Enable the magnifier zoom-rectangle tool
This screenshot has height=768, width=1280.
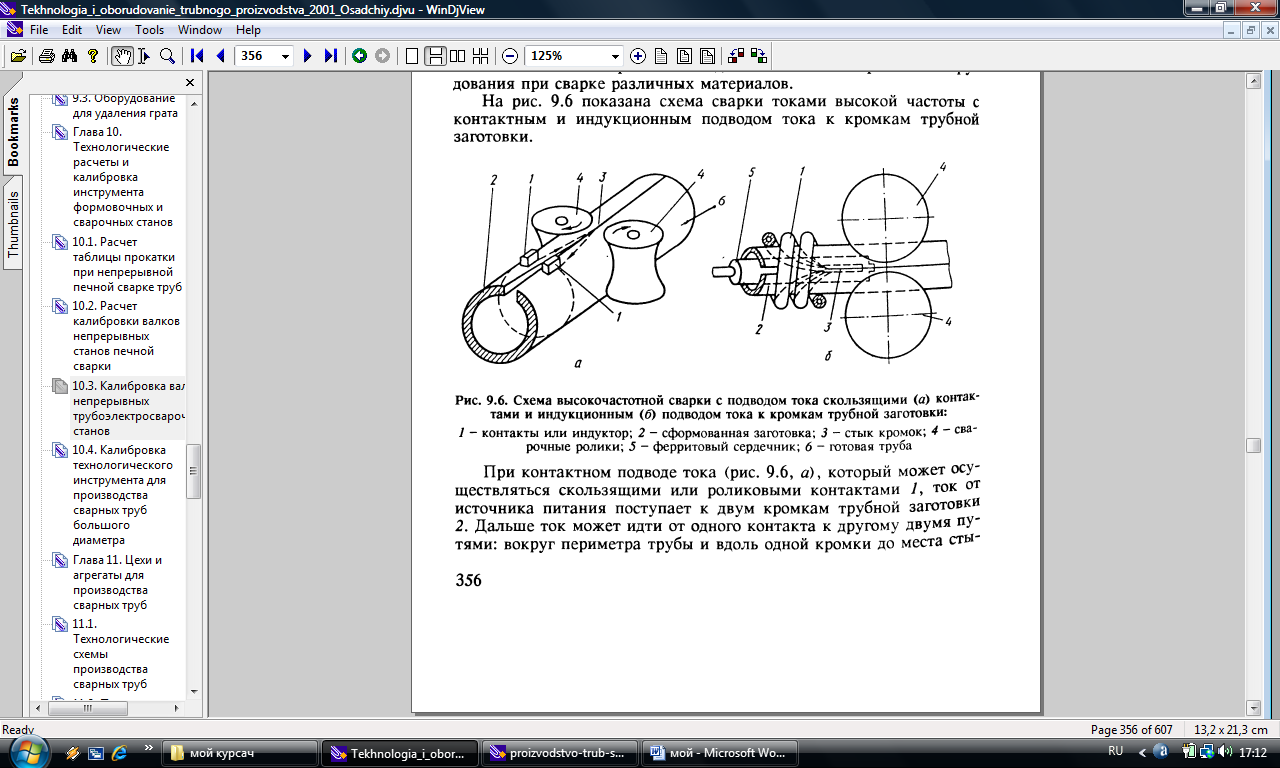[168, 56]
